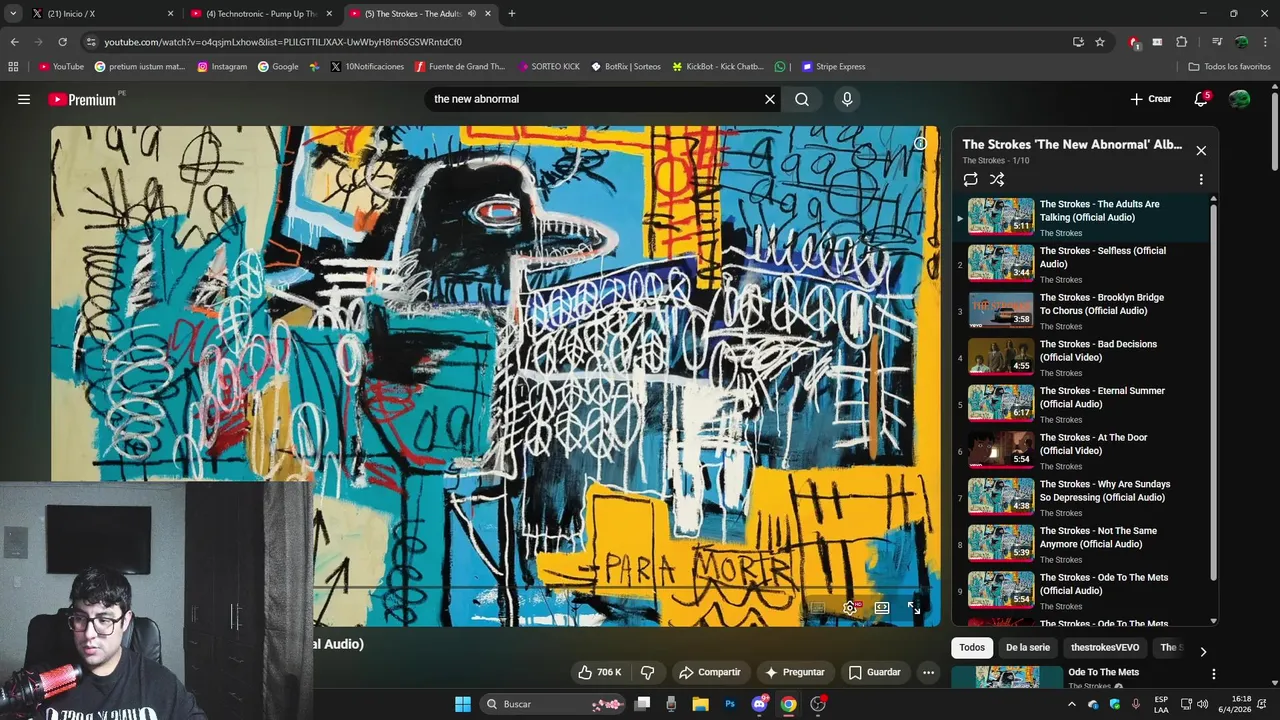Image resolution: width=1280 pixels, height=720 pixels.
Task: Install app icon in address bar
Action: [x=1078, y=42]
